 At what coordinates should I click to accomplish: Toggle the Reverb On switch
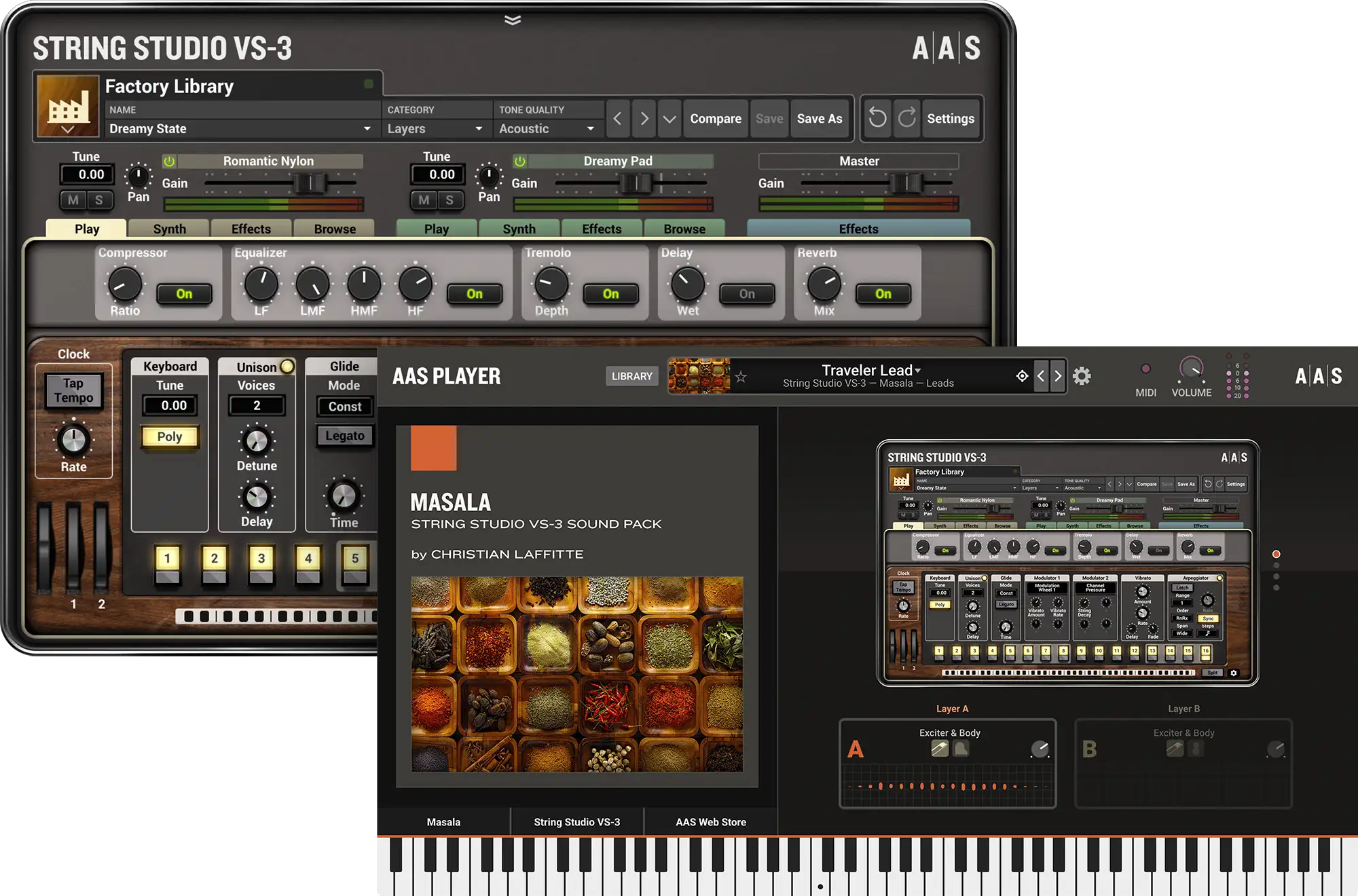tap(883, 294)
